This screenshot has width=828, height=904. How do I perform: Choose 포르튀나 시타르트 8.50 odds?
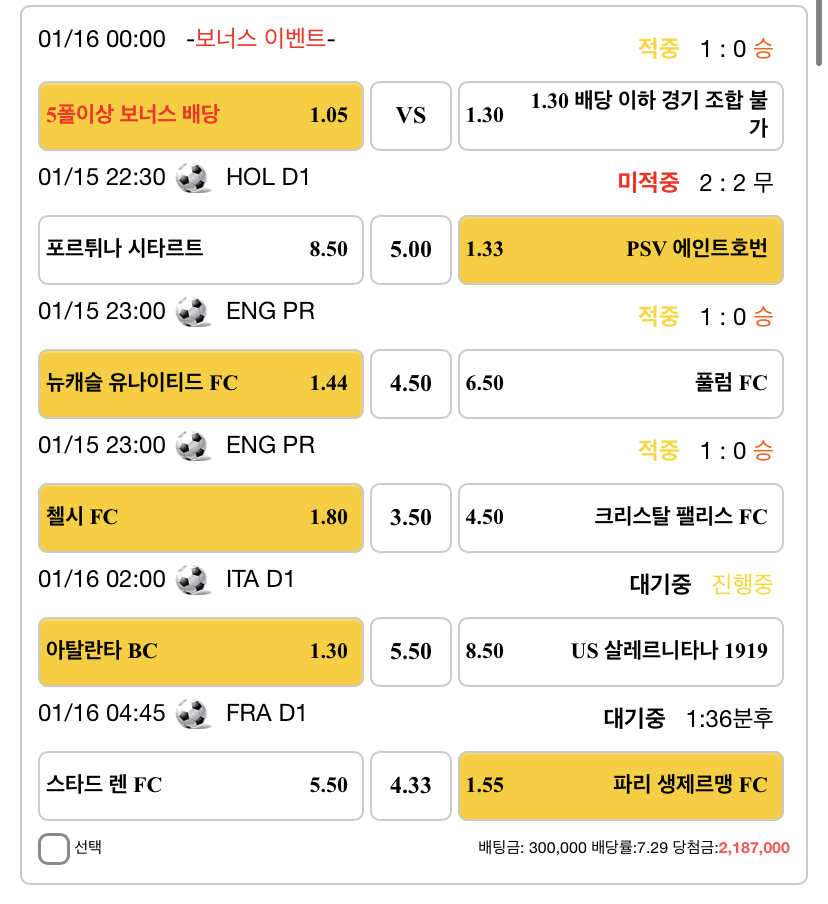201,250
